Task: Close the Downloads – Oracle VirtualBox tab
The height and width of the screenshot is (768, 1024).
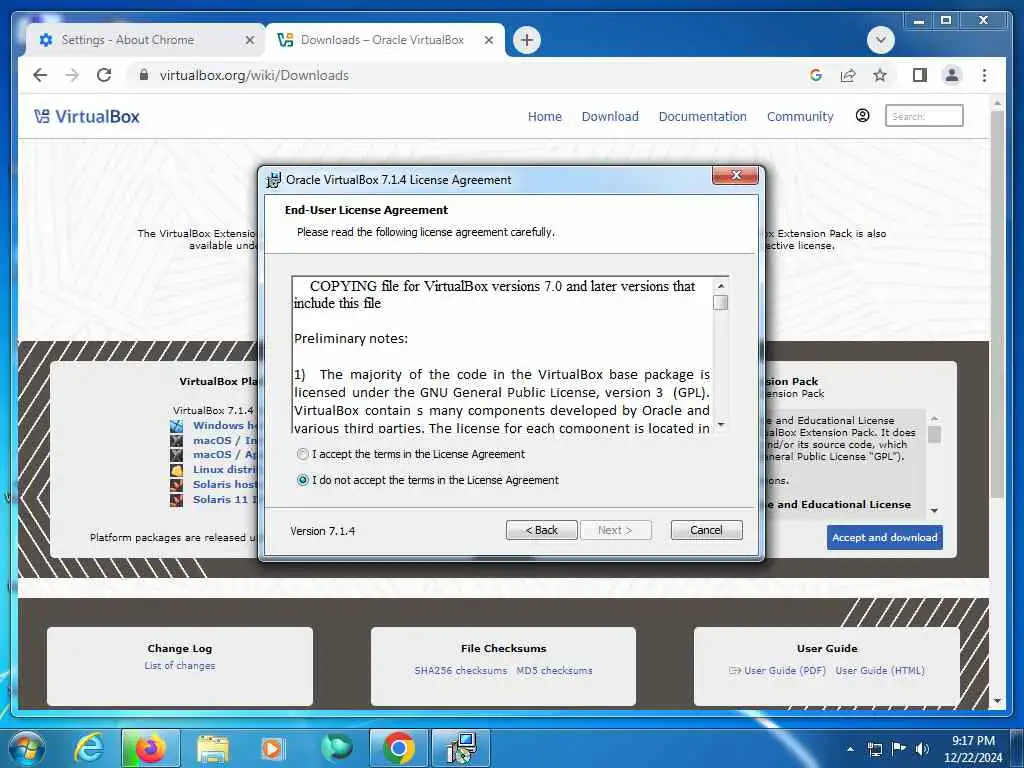Action: 488,40
